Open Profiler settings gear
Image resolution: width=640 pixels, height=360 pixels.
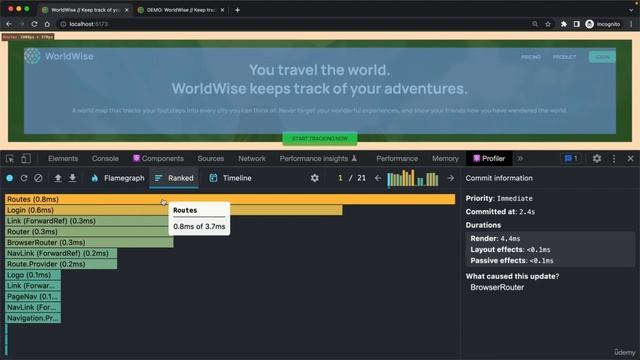(x=315, y=178)
